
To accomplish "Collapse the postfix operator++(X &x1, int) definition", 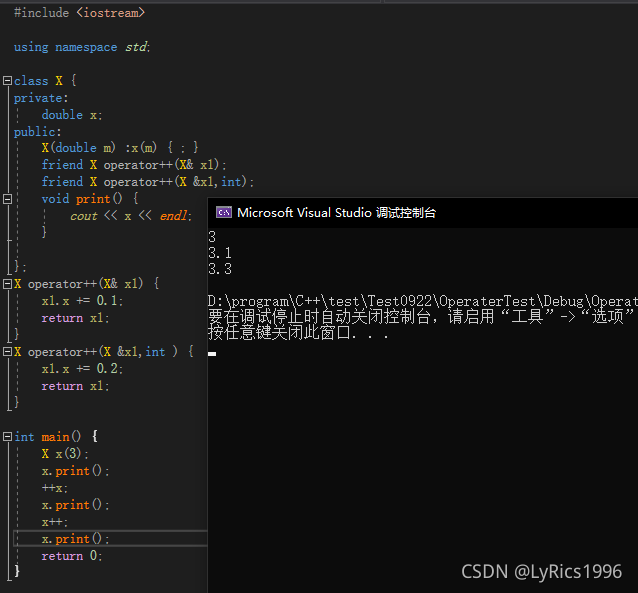I will [x=7, y=352].
